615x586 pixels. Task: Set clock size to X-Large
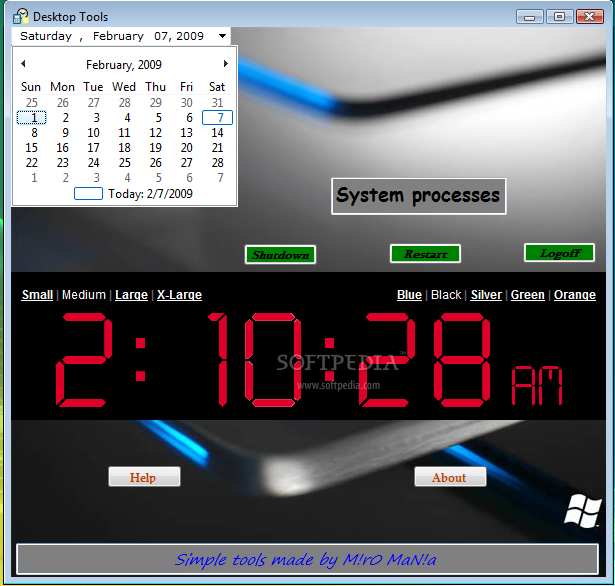179,295
